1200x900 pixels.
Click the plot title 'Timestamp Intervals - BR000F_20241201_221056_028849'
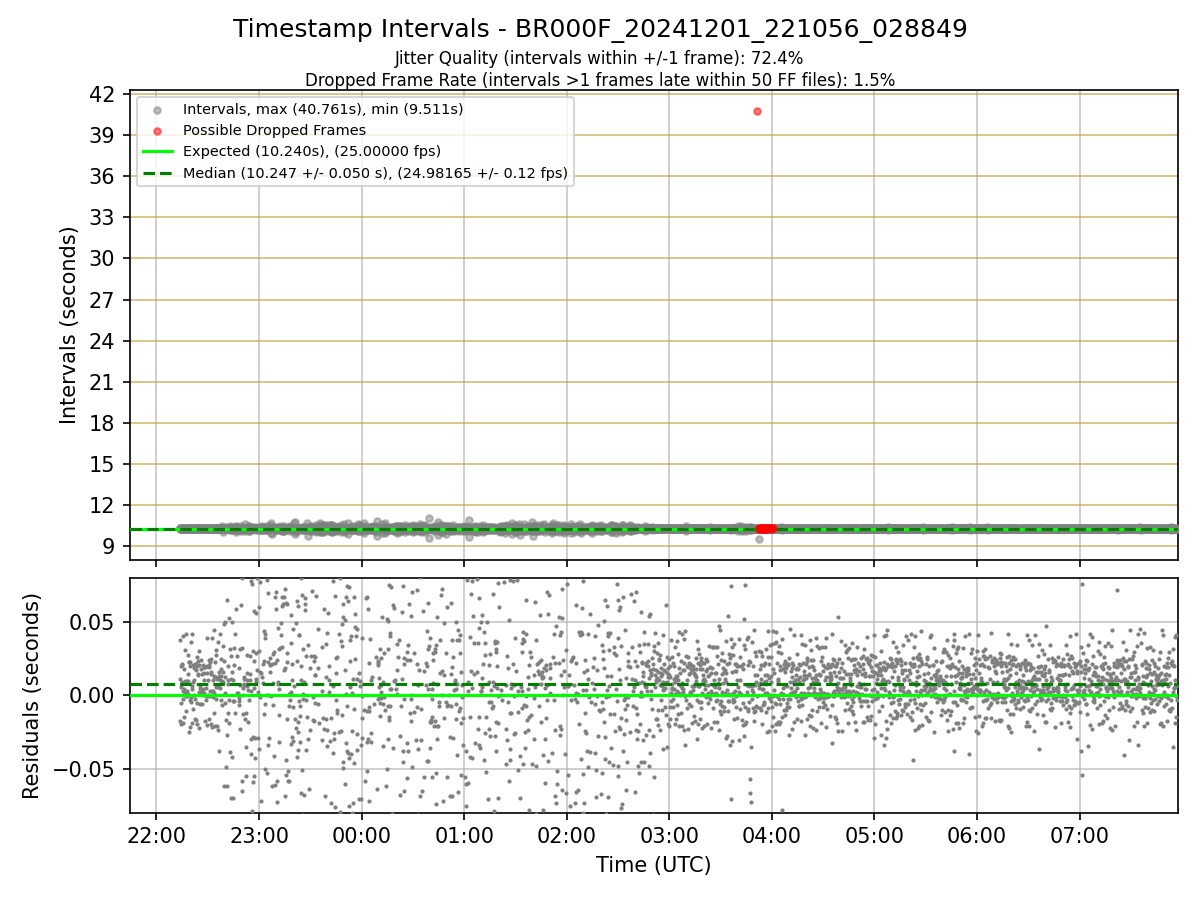coord(600,29)
